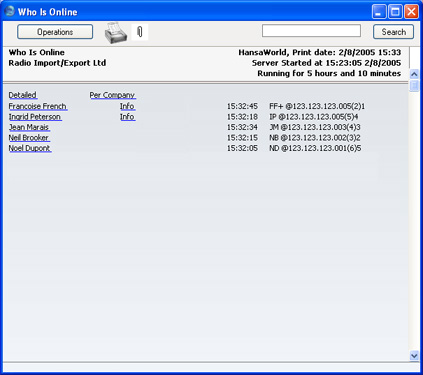
Task: Select text FF+ @123.123.123.005(2)1
Action: (317, 106)
